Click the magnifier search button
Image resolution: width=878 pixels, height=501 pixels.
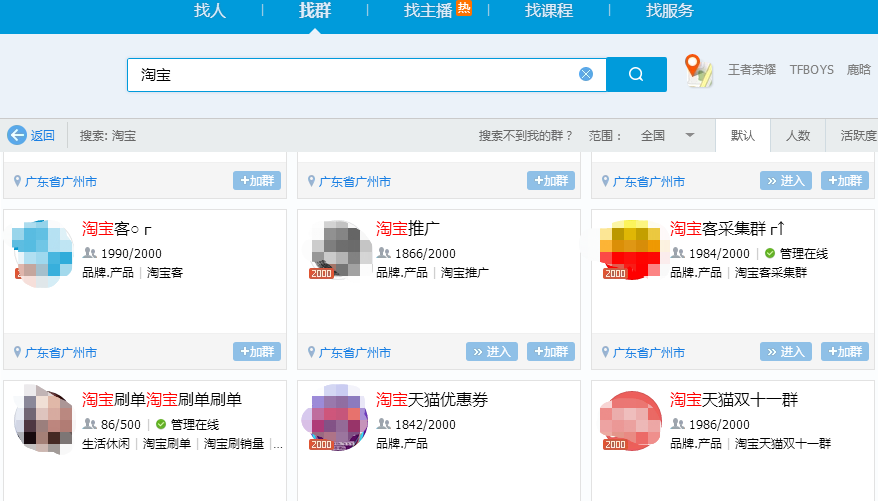point(636,74)
